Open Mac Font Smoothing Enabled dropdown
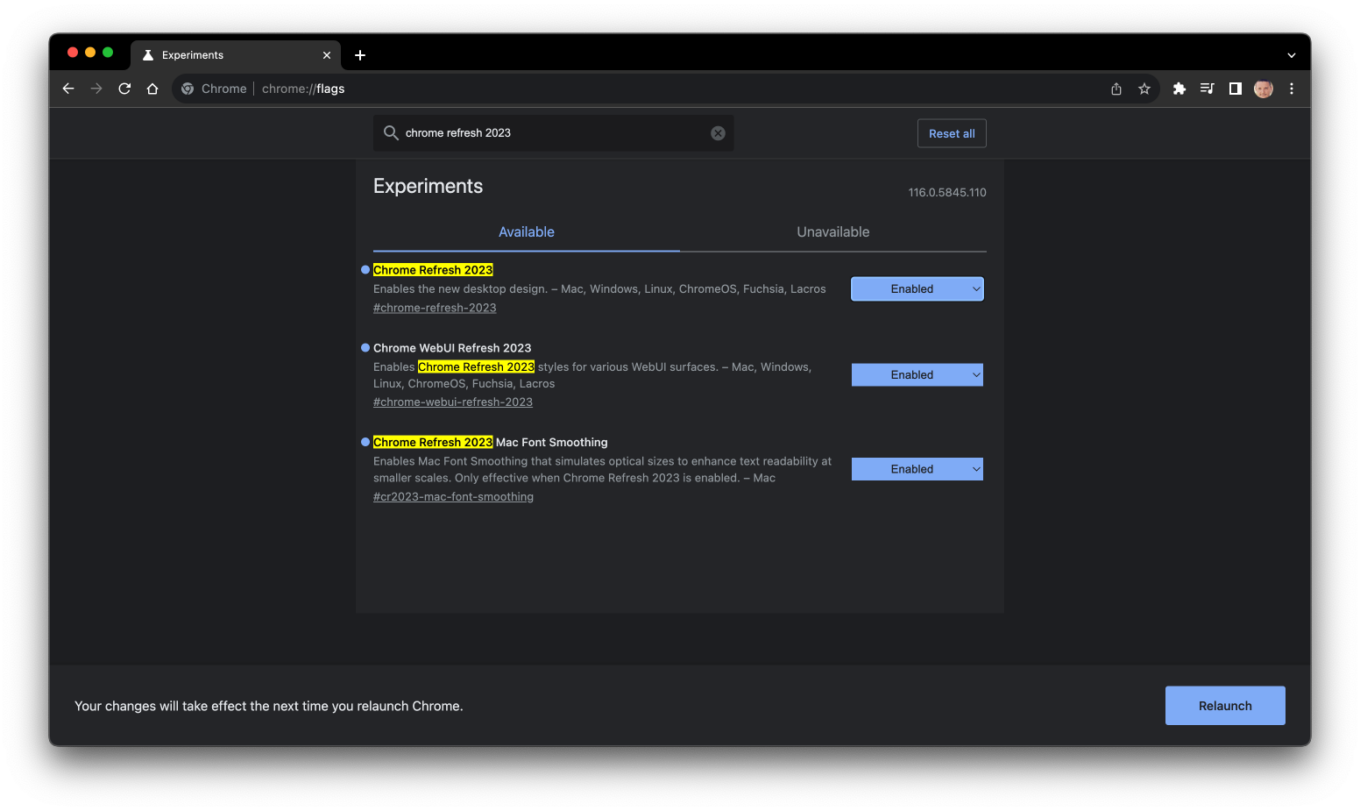Viewport: 1360px width, 811px height. 917,469
